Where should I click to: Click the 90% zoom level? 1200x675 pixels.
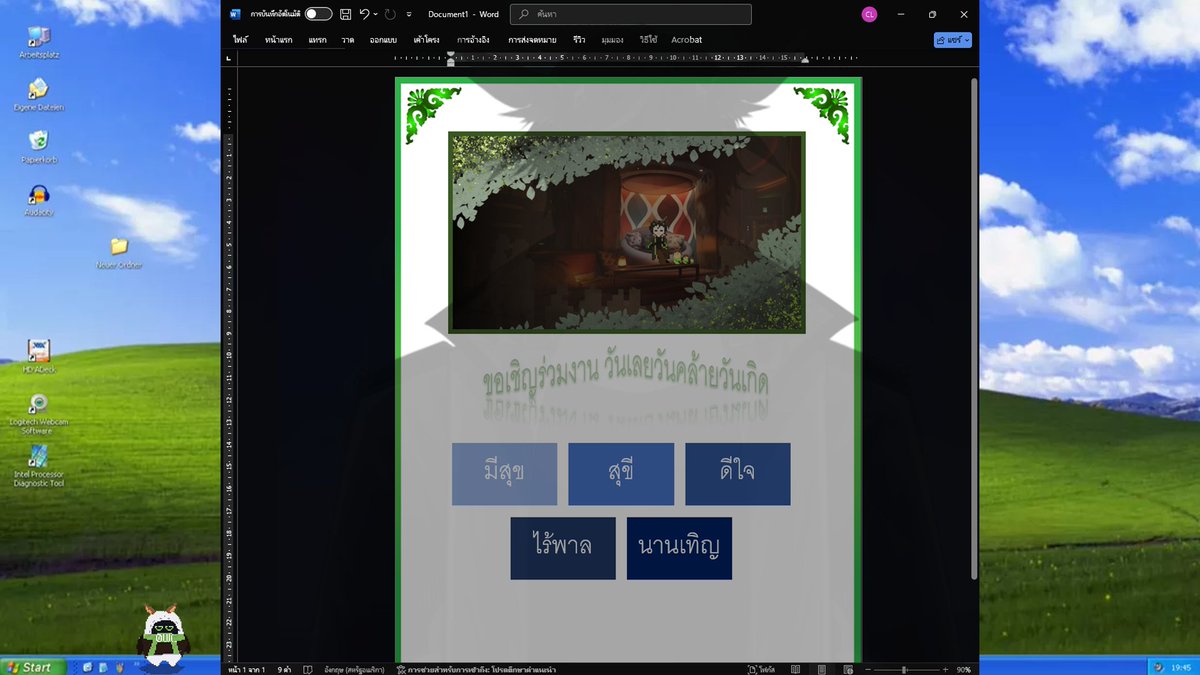(x=964, y=669)
